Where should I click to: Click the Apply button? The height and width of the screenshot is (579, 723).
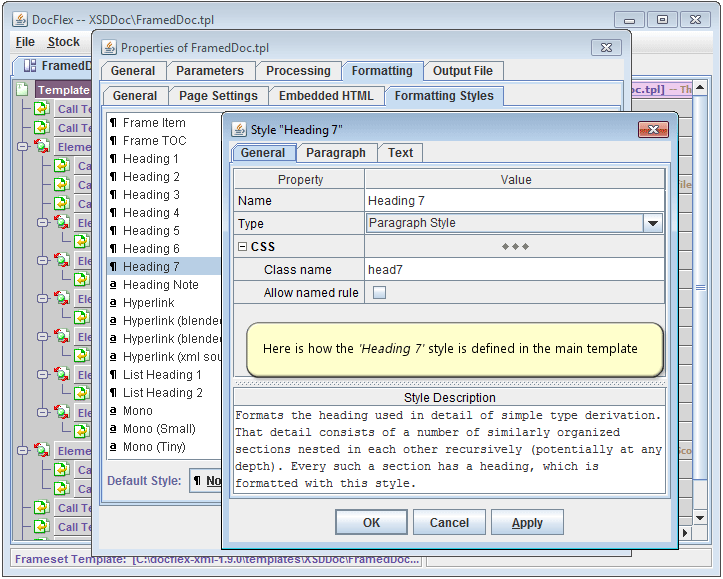pyautogui.click(x=527, y=522)
